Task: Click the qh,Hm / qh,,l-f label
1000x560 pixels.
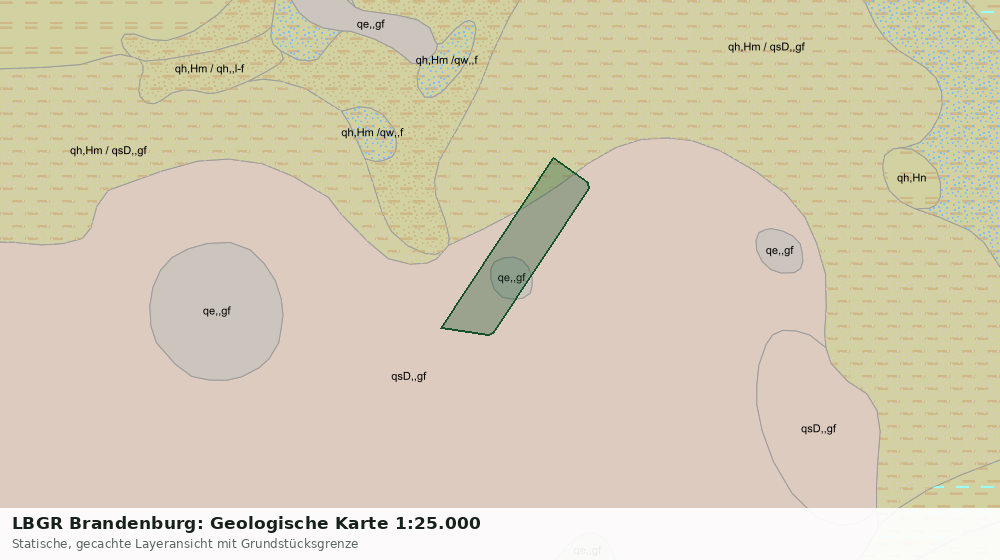Action: [x=209, y=69]
